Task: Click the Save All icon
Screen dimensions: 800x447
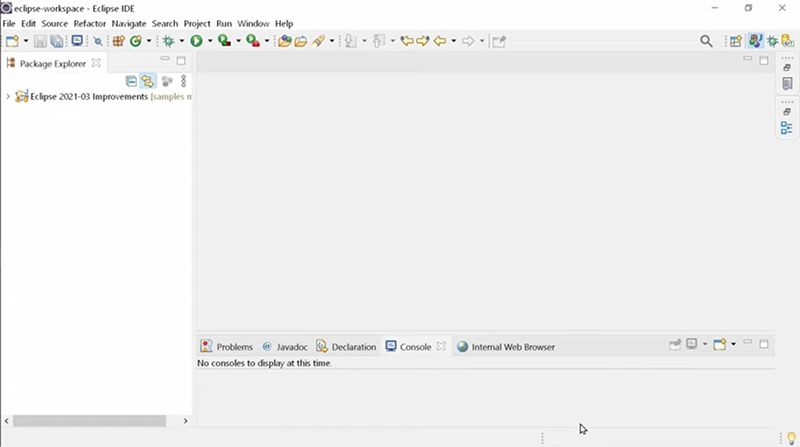Action: [x=57, y=41]
